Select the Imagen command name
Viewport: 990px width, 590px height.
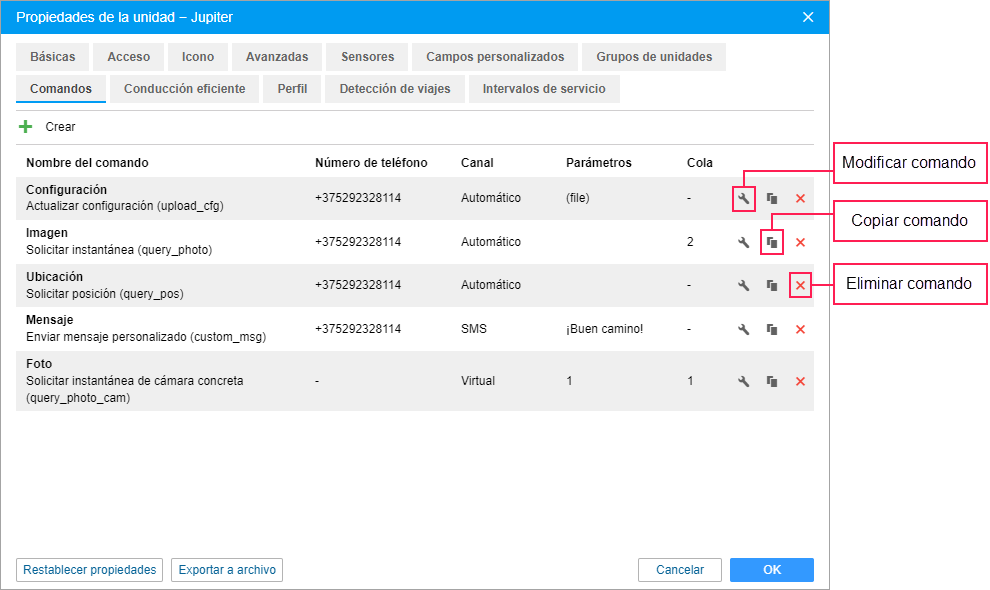click(x=47, y=232)
